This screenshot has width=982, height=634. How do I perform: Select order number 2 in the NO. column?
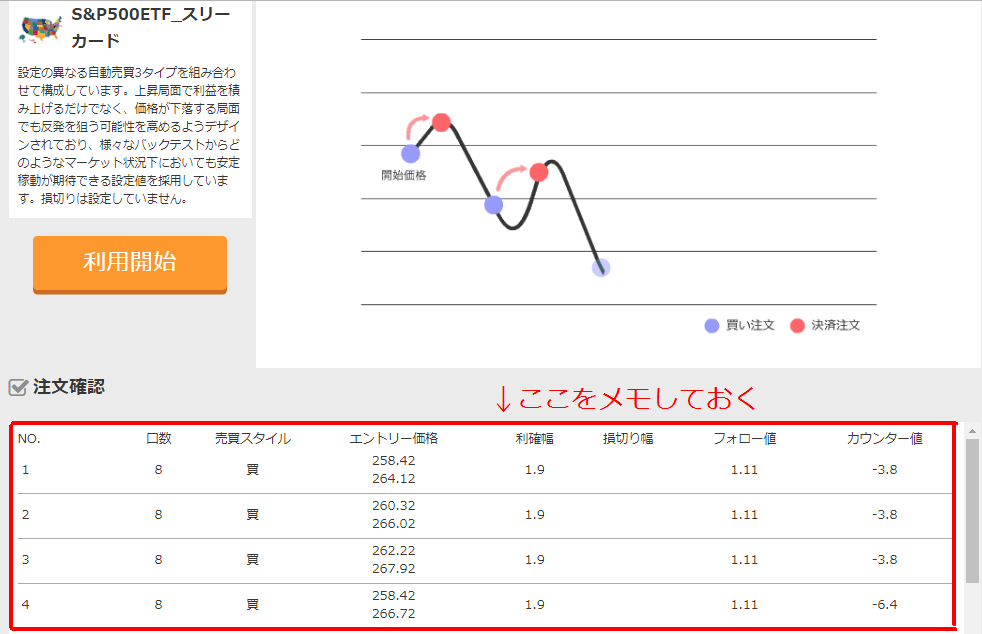pos(25,515)
